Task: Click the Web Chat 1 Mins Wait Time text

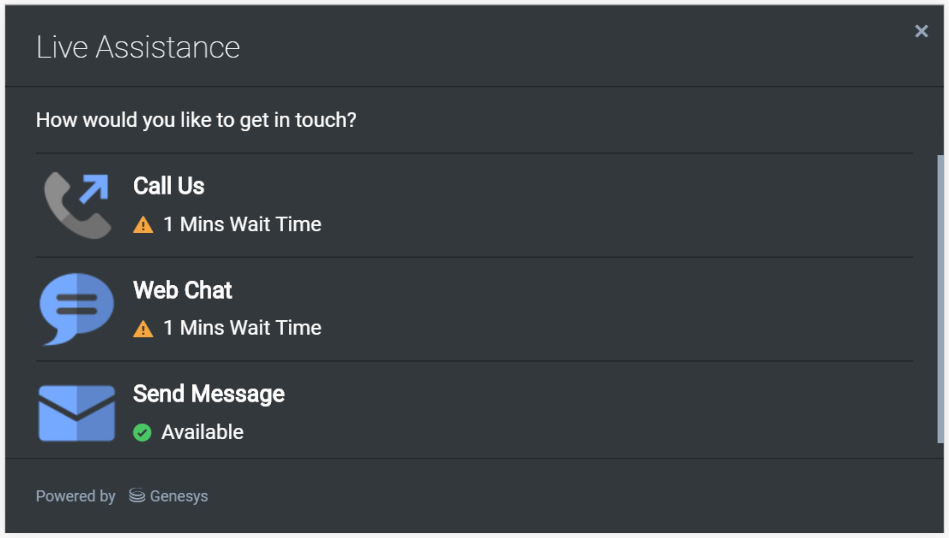Action: click(242, 328)
